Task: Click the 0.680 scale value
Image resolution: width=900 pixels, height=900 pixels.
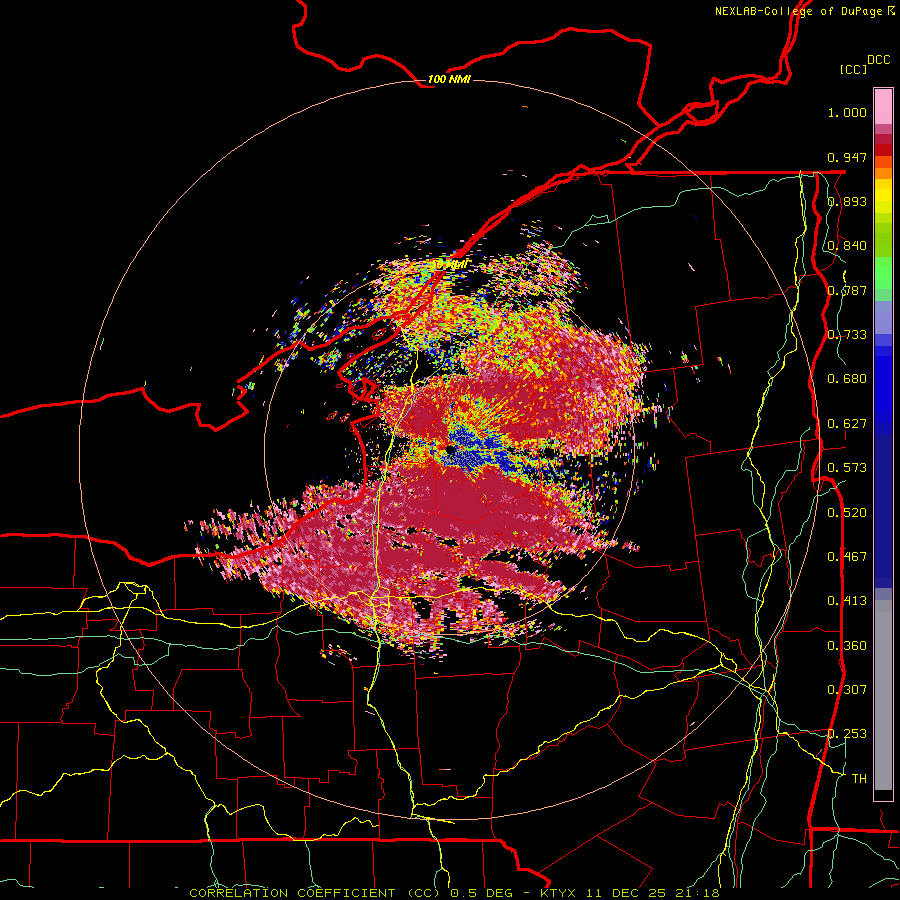Action: [847, 379]
